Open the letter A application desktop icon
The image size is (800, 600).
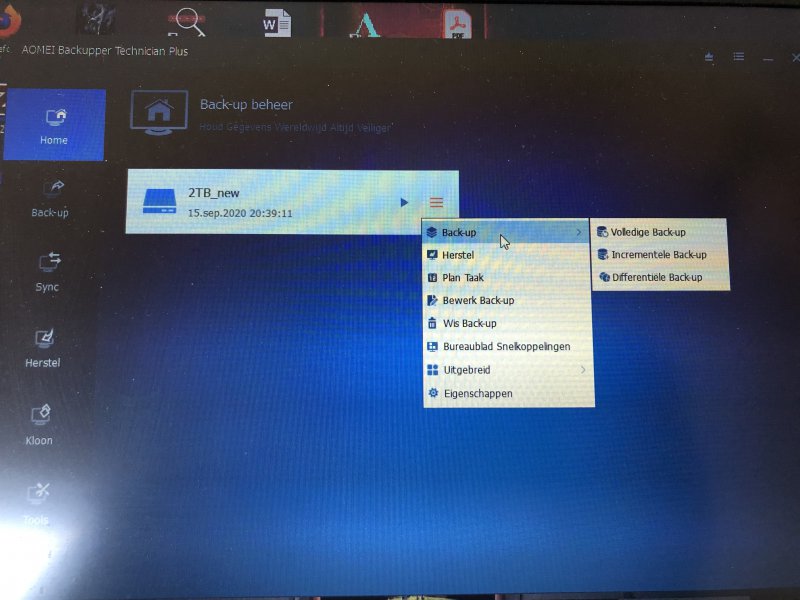365,25
